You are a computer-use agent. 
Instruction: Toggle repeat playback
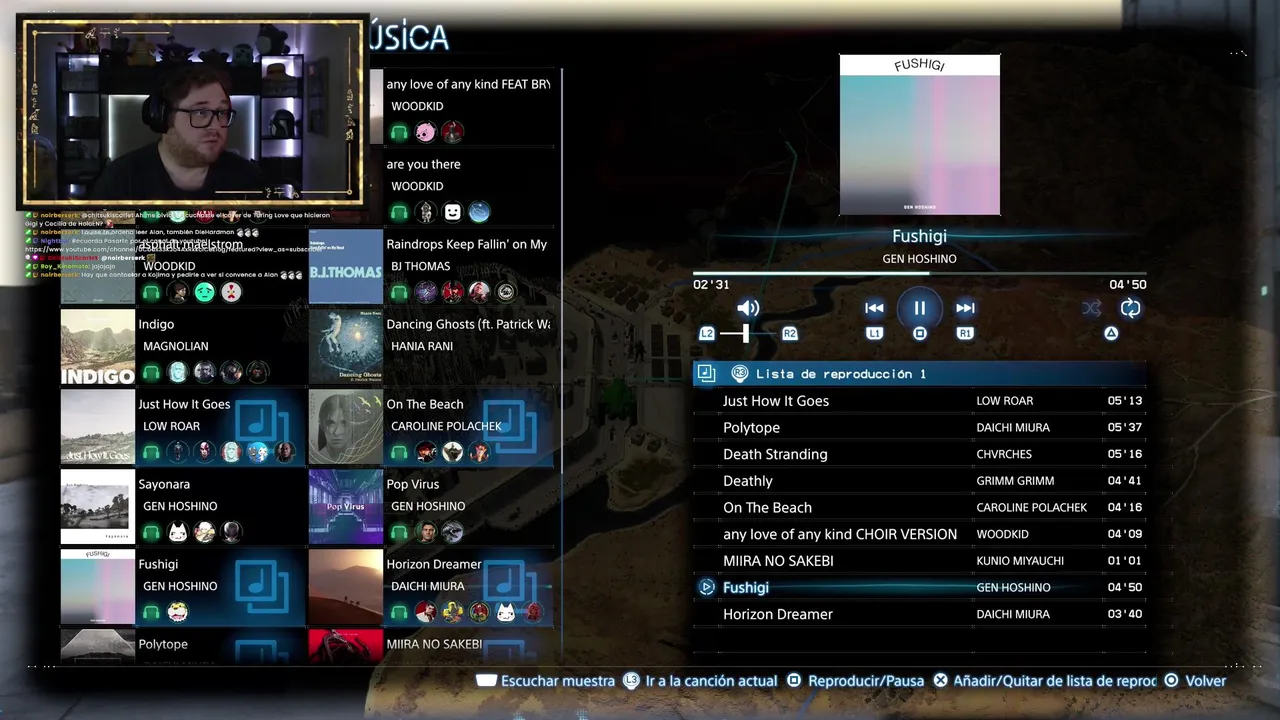coord(1131,308)
